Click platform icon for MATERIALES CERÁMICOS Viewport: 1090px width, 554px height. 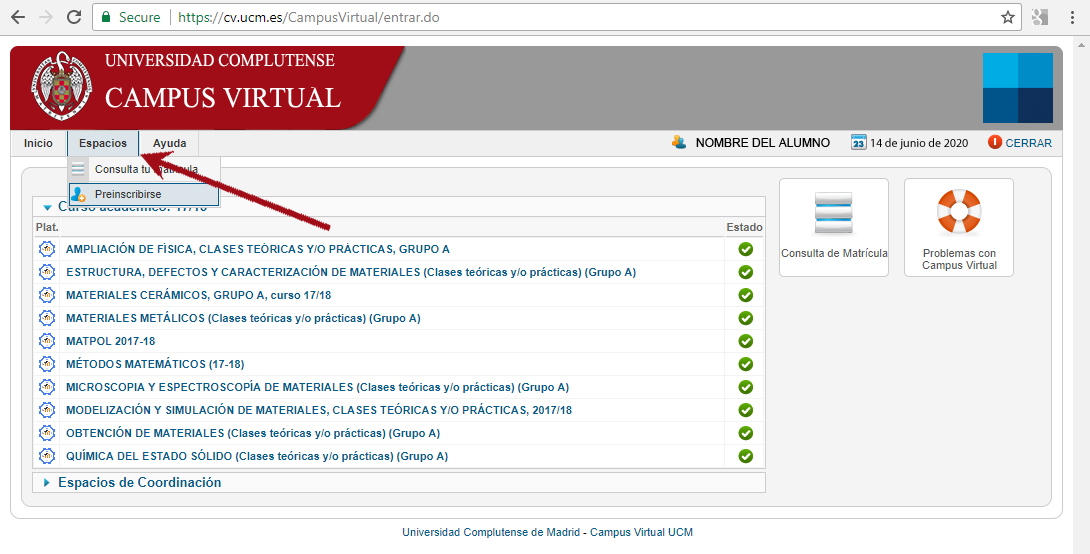(x=47, y=295)
